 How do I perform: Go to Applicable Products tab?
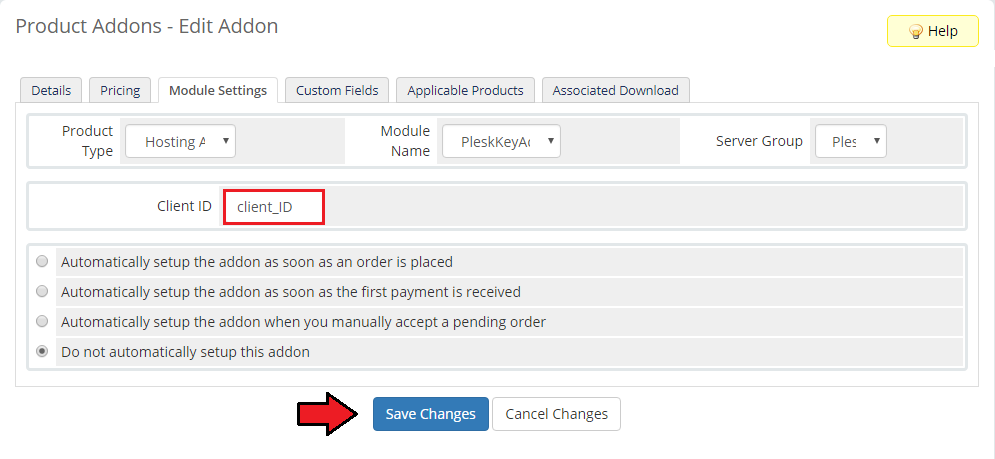(465, 90)
